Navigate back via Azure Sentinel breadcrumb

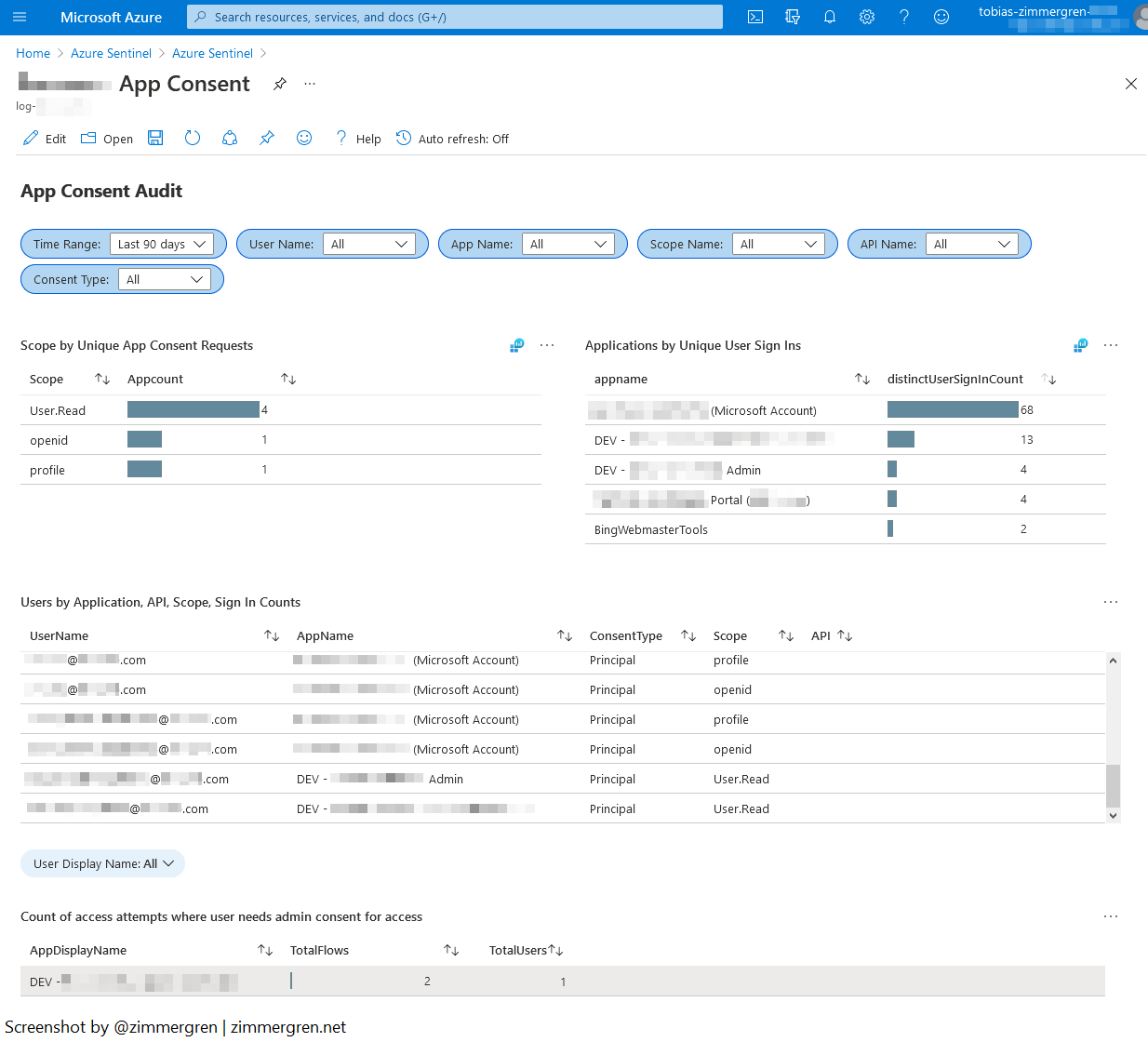(111, 53)
